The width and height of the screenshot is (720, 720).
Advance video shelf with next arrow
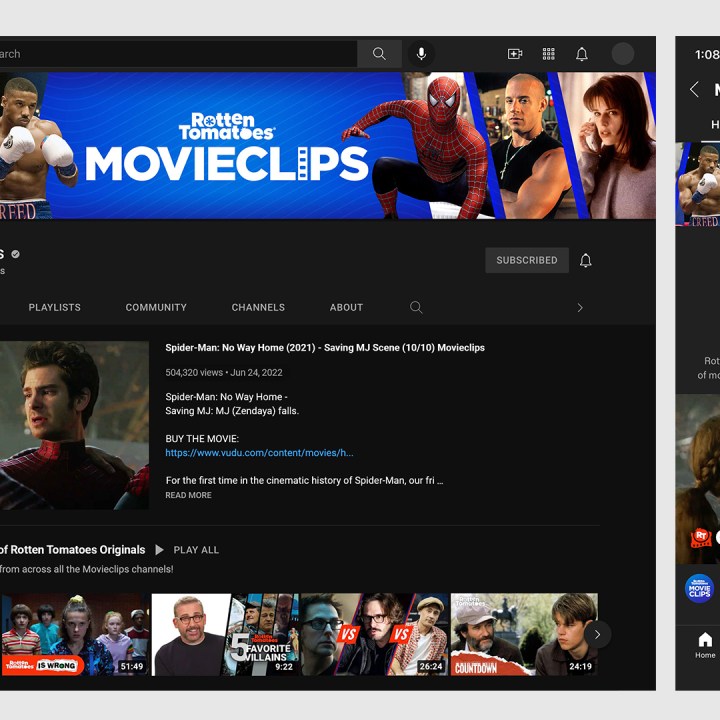tap(597, 635)
